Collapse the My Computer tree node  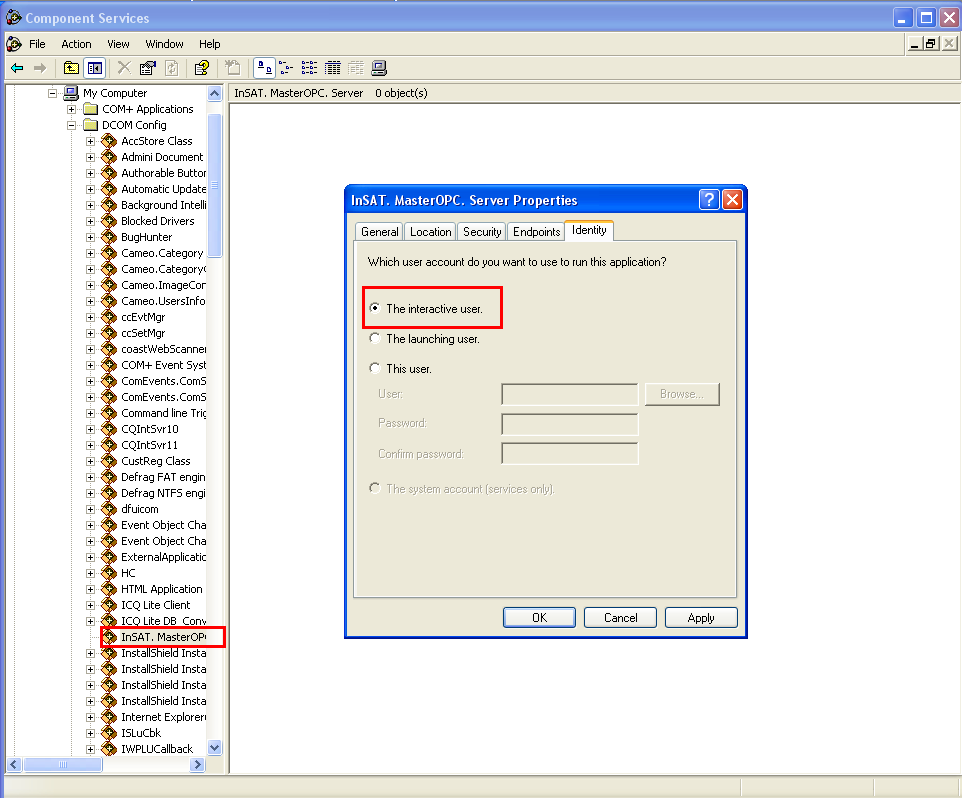(53, 93)
